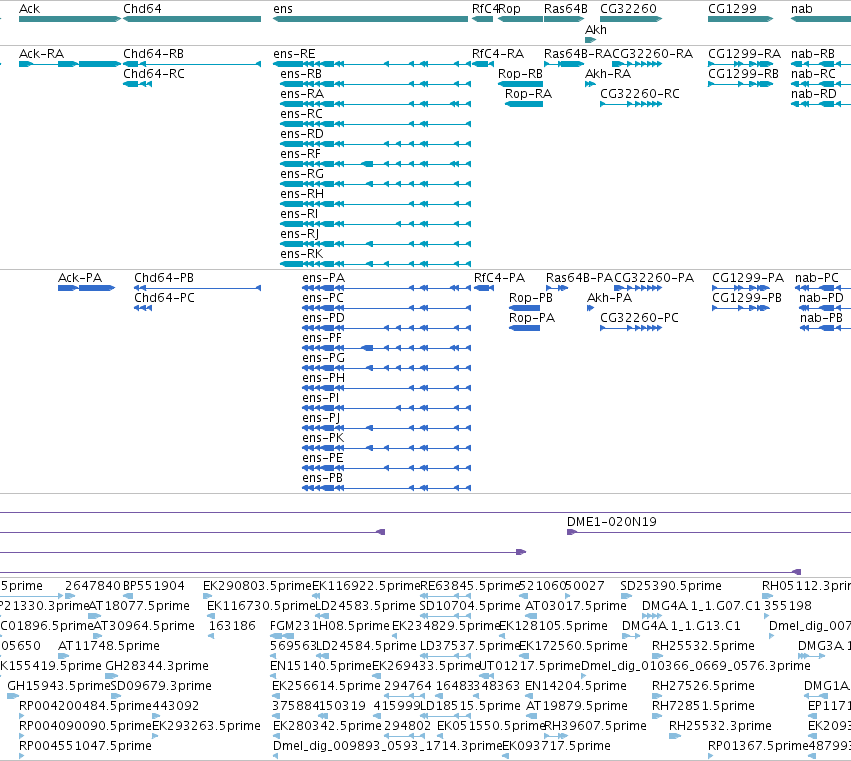Click the Ack-PA protein label

tap(80, 278)
